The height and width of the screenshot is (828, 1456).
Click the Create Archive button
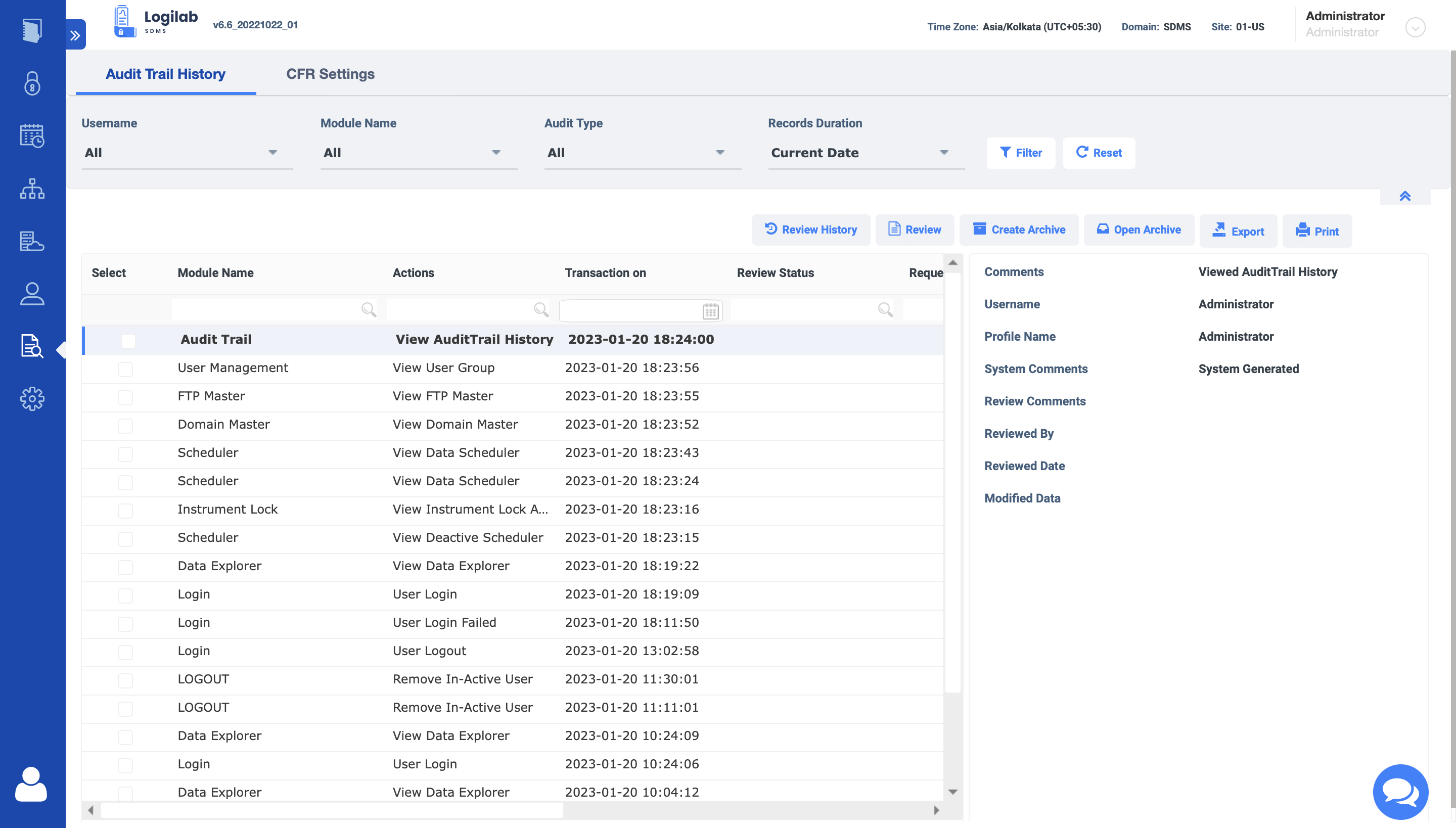click(x=1019, y=229)
